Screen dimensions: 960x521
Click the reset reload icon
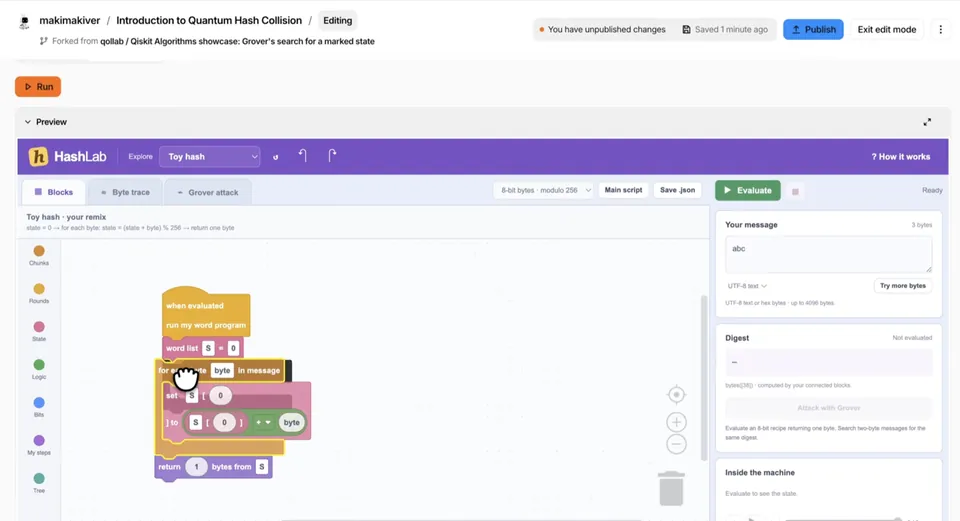(276, 157)
